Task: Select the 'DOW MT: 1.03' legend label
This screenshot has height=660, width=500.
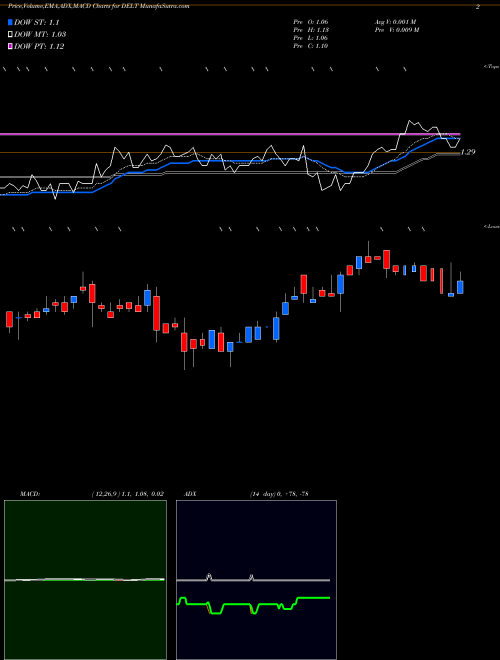Action: 40,35
